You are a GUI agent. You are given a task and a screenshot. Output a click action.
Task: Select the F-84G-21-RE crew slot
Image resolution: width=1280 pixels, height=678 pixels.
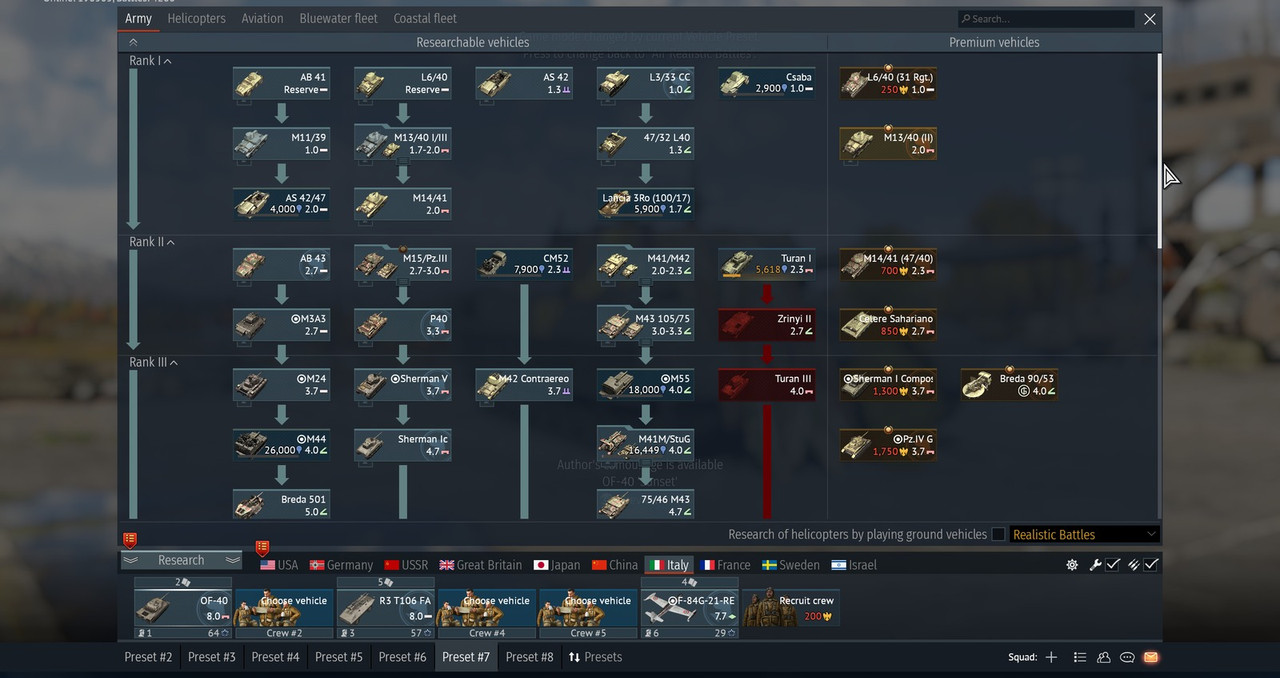(689, 609)
